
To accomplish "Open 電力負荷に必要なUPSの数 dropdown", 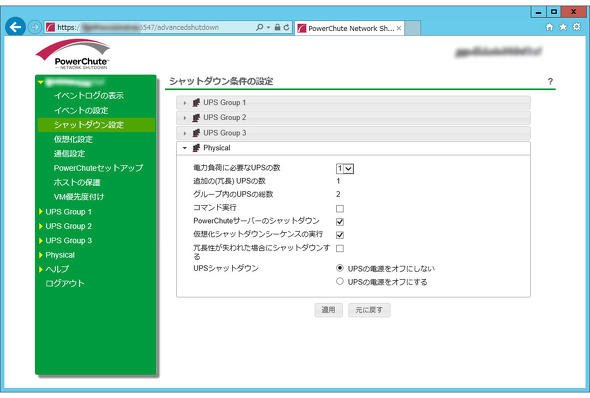I will [x=345, y=169].
